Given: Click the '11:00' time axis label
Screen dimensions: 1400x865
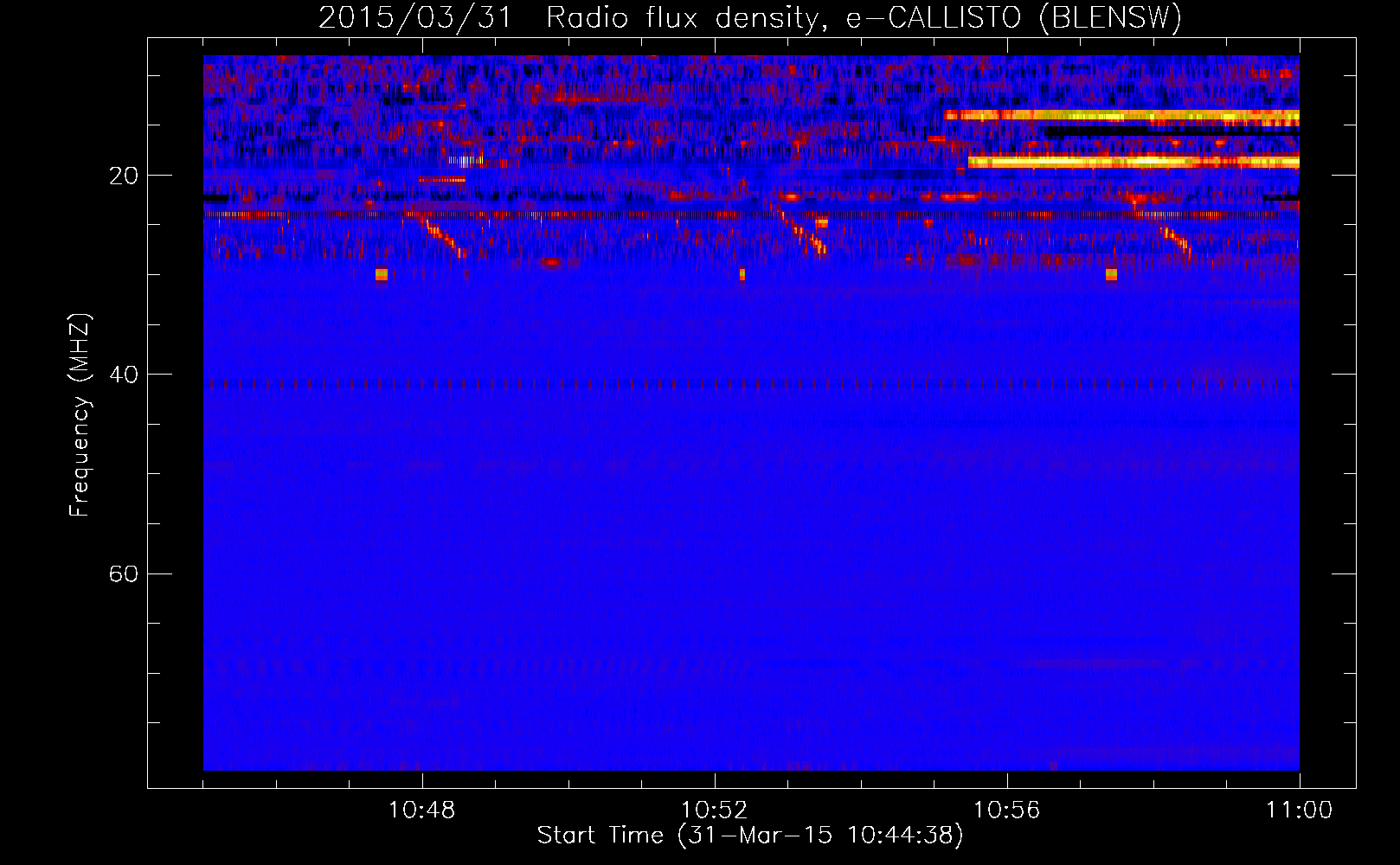Looking at the screenshot, I should click(x=1300, y=811).
